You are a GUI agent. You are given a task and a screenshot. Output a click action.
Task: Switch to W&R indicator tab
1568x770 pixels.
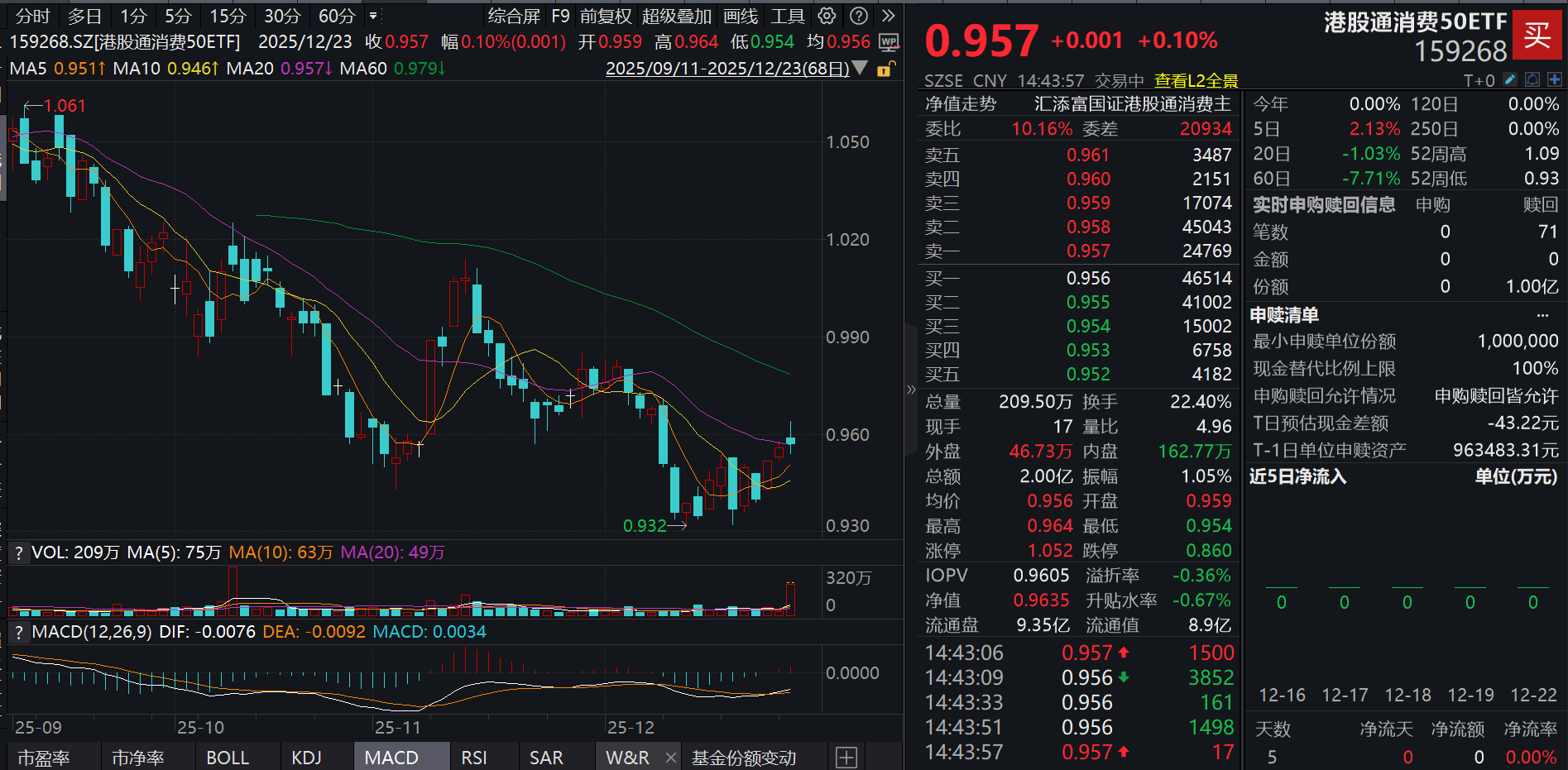[627, 758]
